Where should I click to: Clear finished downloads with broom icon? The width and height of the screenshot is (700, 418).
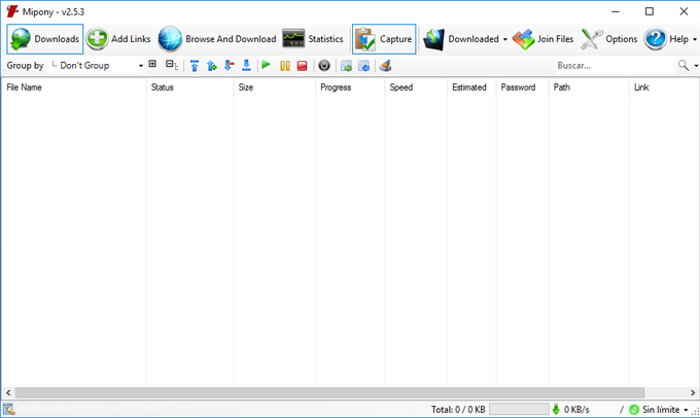point(386,66)
